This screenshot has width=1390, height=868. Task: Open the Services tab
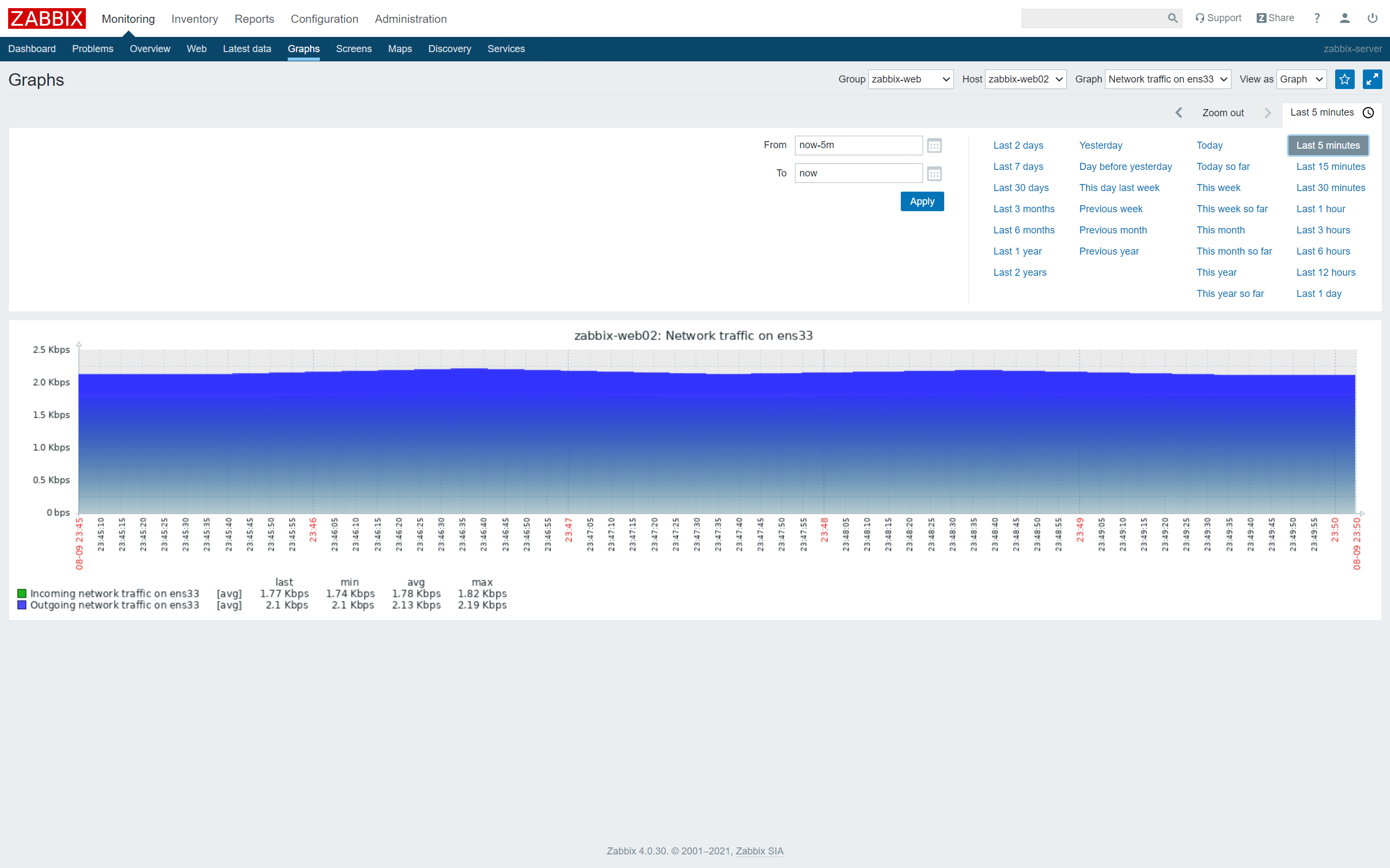click(x=506, y=49)
